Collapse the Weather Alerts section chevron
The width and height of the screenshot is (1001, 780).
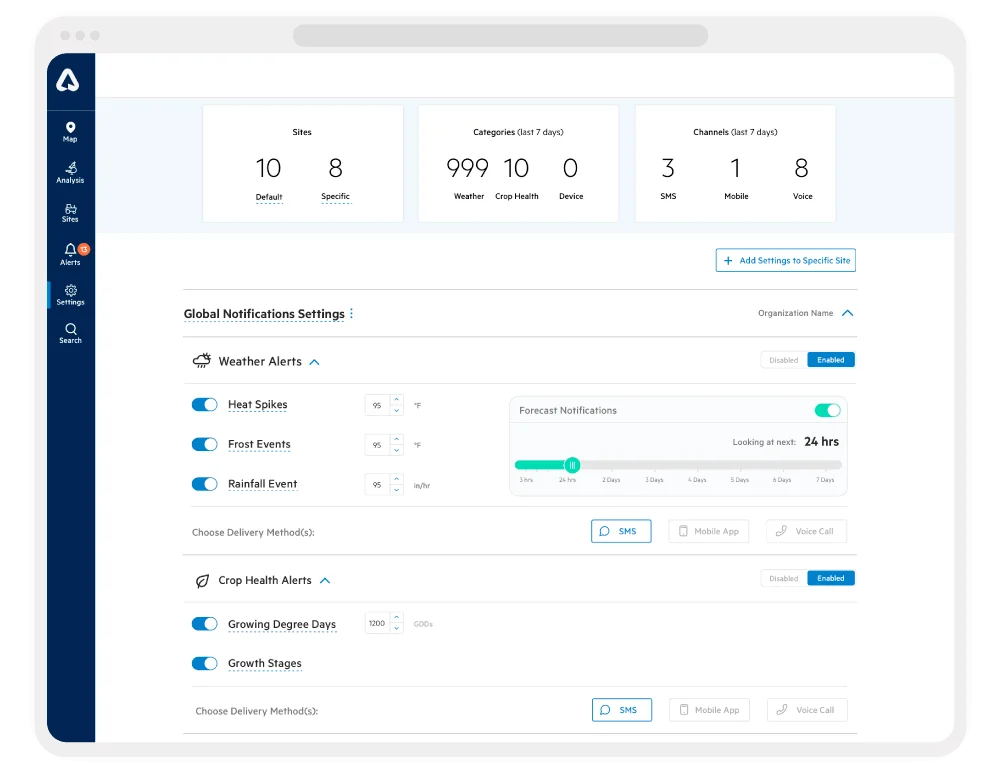click(x=314, y=362)
